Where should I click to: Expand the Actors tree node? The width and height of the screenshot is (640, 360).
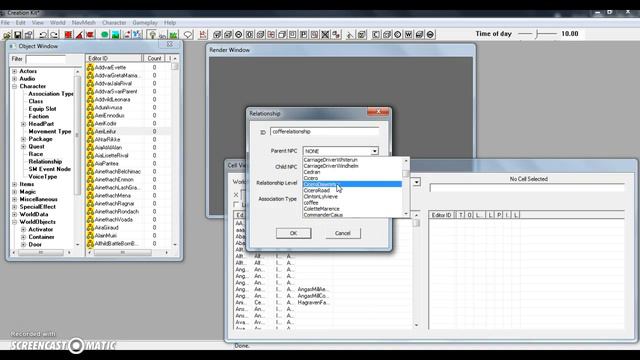click(x=15, y=71)
